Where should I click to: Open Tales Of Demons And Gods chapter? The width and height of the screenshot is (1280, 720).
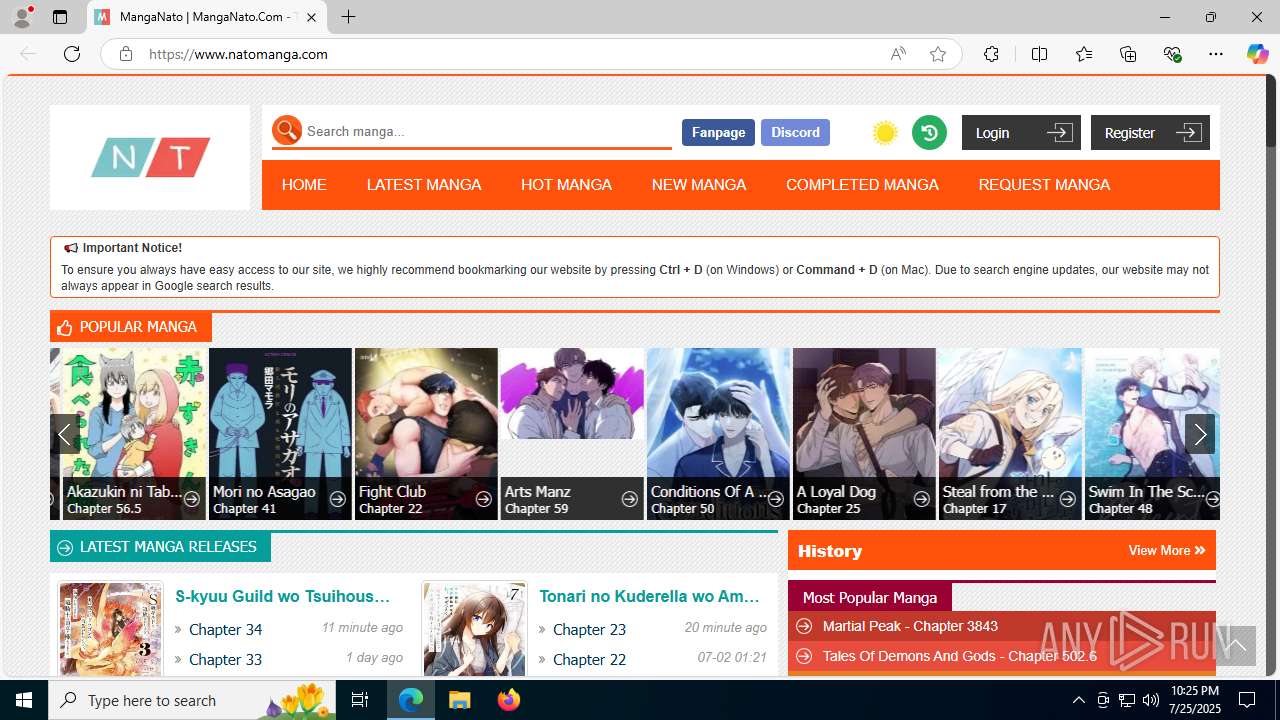pos(960,656)
